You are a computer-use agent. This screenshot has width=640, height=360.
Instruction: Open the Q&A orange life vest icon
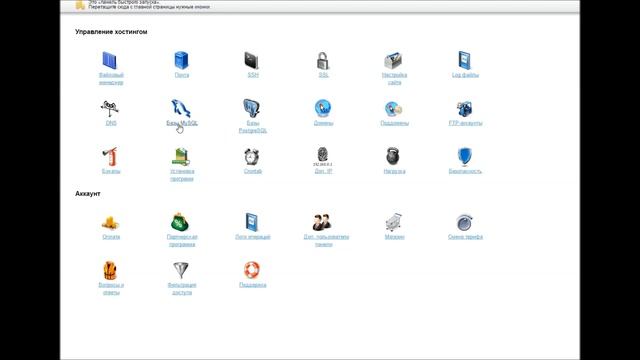click(x=110, y=270)
